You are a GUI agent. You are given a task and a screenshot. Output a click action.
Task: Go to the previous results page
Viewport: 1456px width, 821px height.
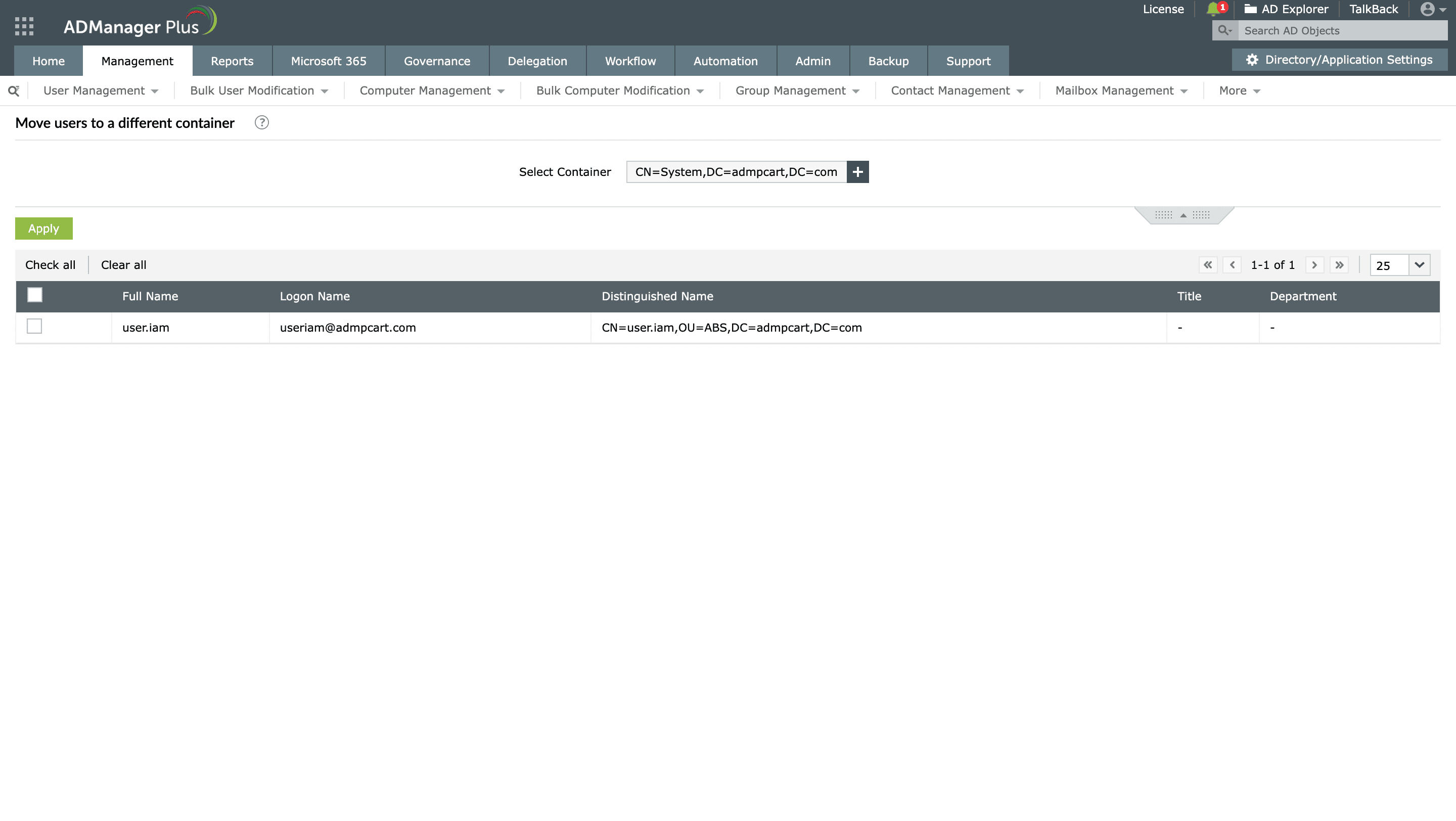tap(1232, 265)
